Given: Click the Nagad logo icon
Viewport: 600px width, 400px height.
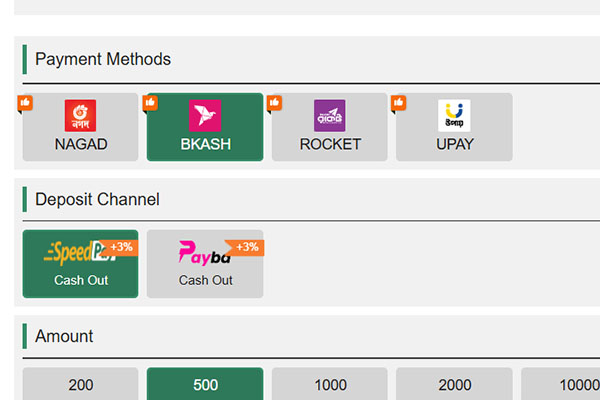Looking at the screenshot, I should [80, 116].
